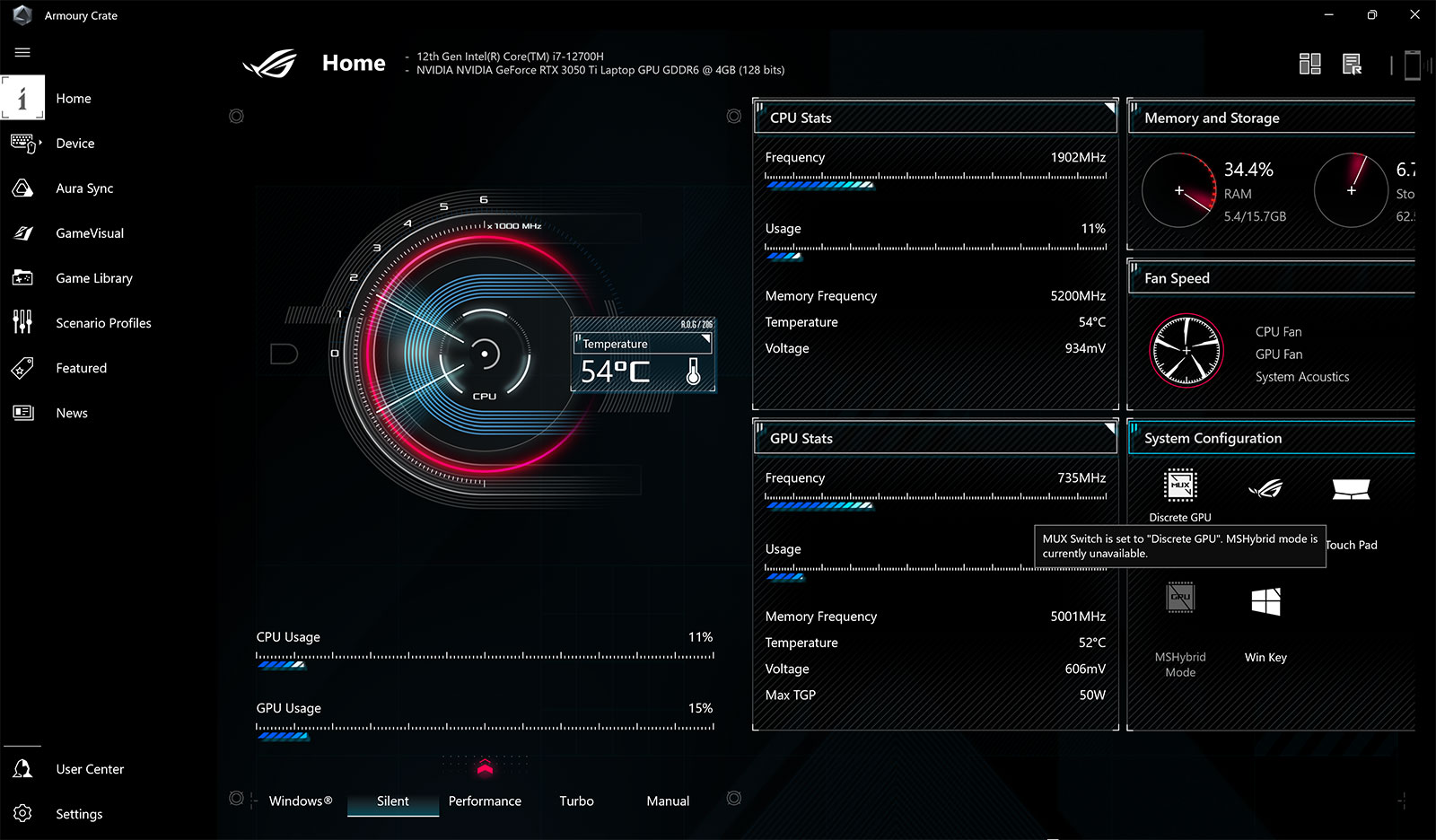
Task: Click the CPU gauge center dial
Action: [x=485, y=354]
